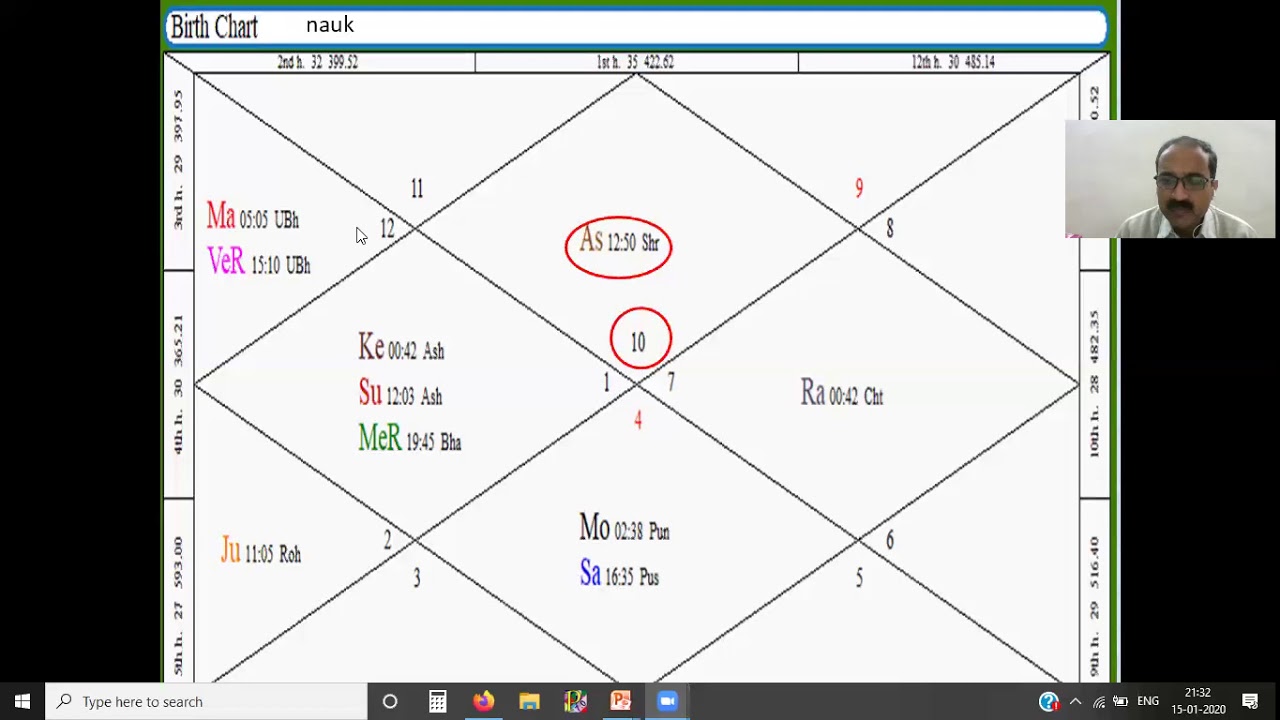
Task: Click the '4th h. 30 365.21' side label
Action: (178, 385)
